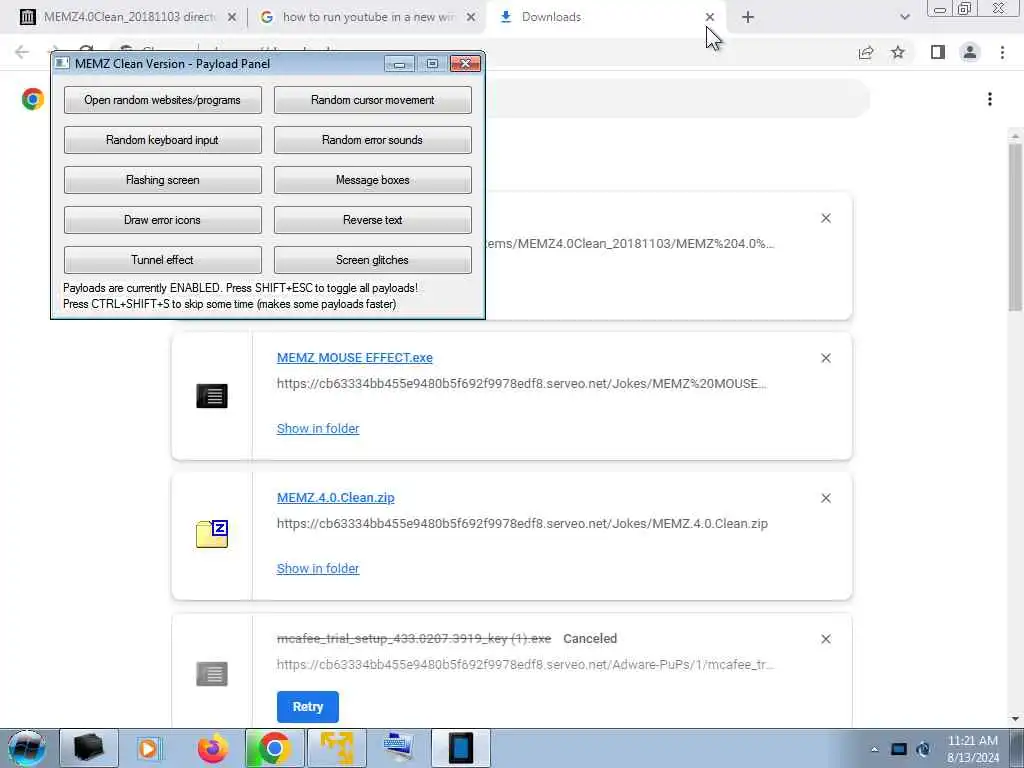Click Open random websites/programs payload button
Screen dimensions: 1024x768
pyautogui.click(x=163, y=100)
